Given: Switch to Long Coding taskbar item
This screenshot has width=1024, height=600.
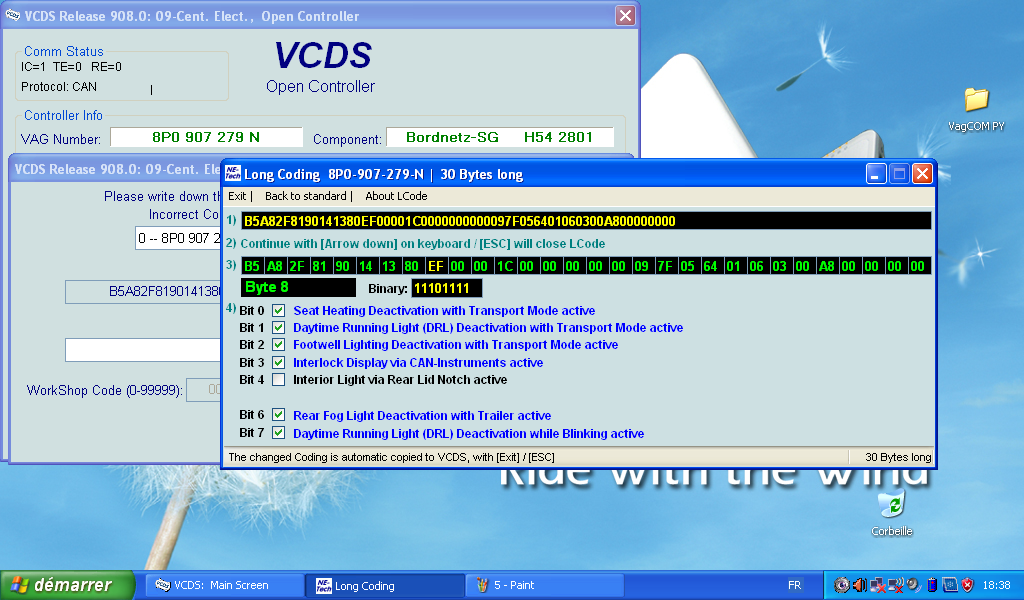Looking at the screenshot, I should coord(386,585).
